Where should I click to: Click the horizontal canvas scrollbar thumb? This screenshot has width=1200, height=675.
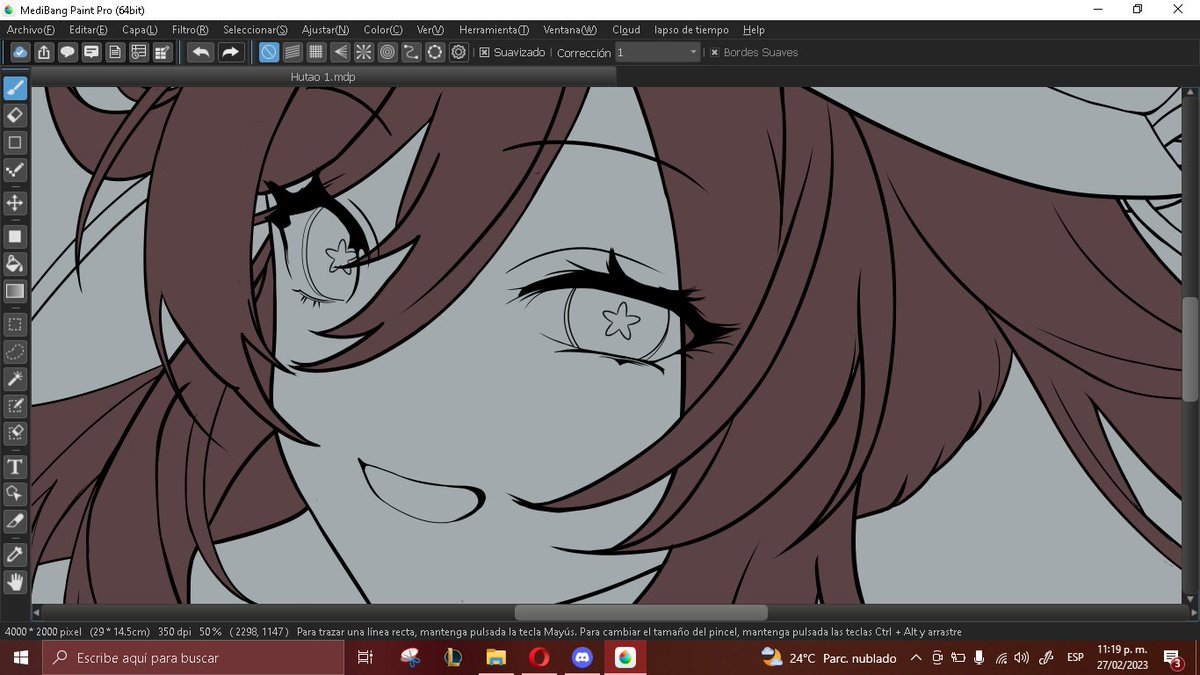pos(641,612)
